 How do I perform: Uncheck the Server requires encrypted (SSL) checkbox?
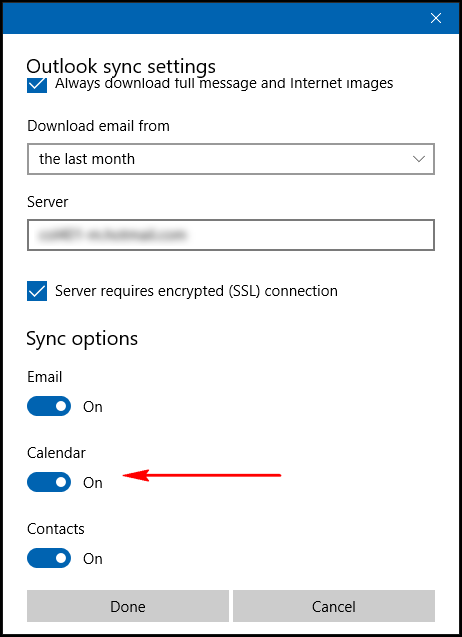pyautogui.click(x=37, y=291)
